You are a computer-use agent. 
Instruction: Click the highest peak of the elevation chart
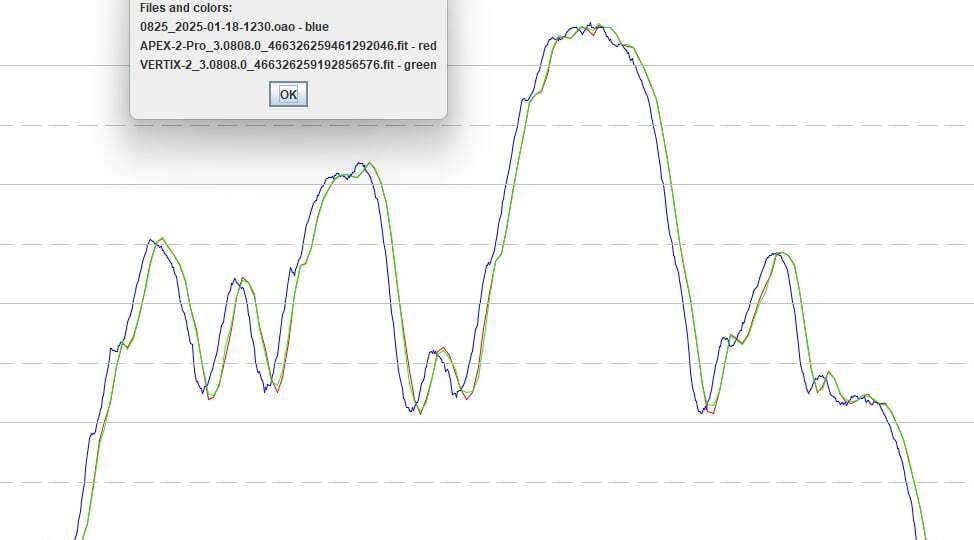point(590,26)
